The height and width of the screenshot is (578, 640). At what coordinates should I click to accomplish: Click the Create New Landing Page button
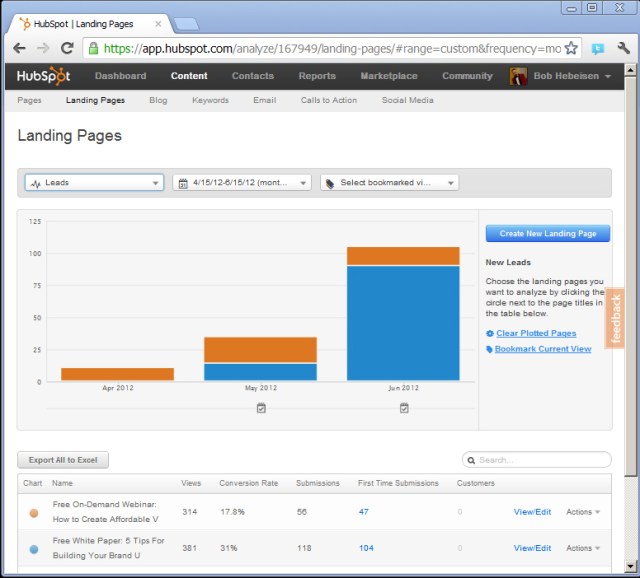point(547,233)
